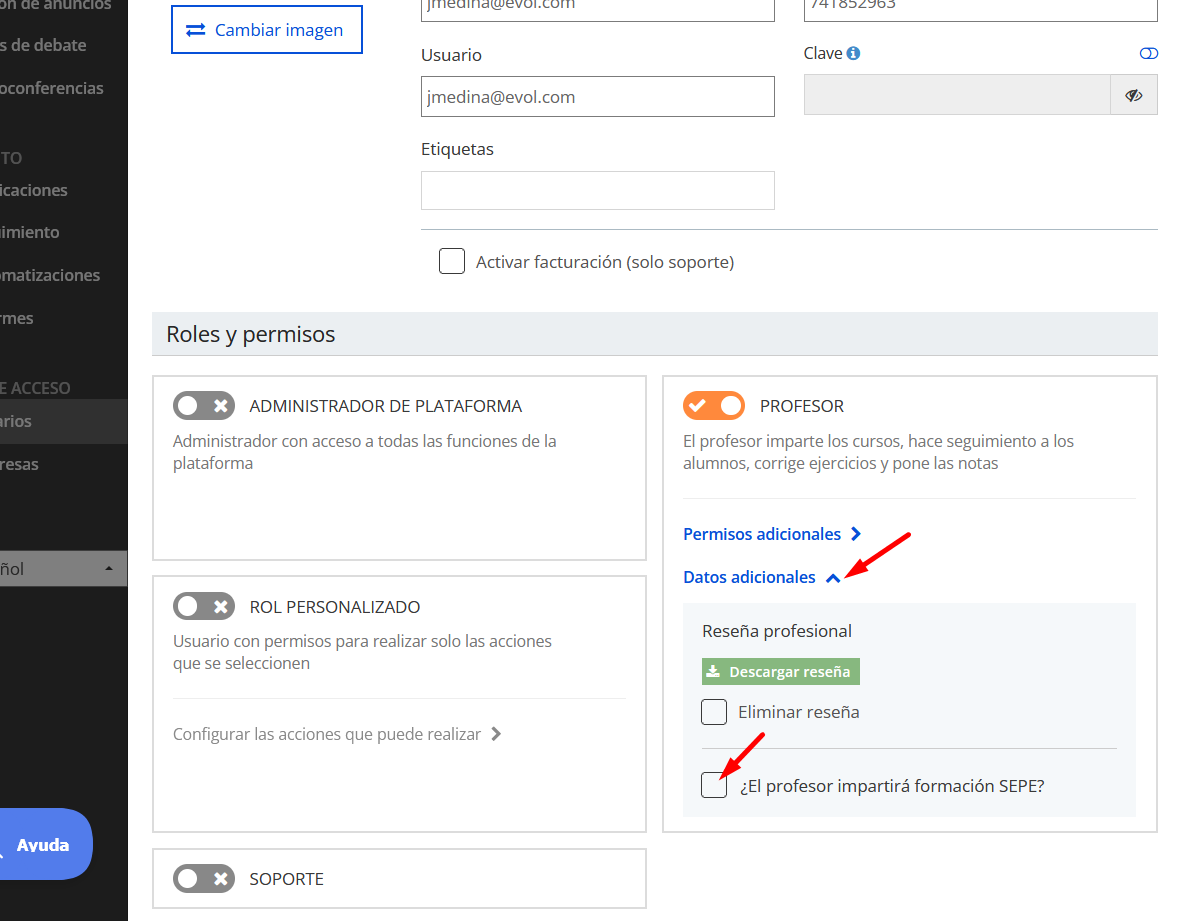Click the Clave info icon
Screen dimensions: 1179x921
tap(853, 53)
